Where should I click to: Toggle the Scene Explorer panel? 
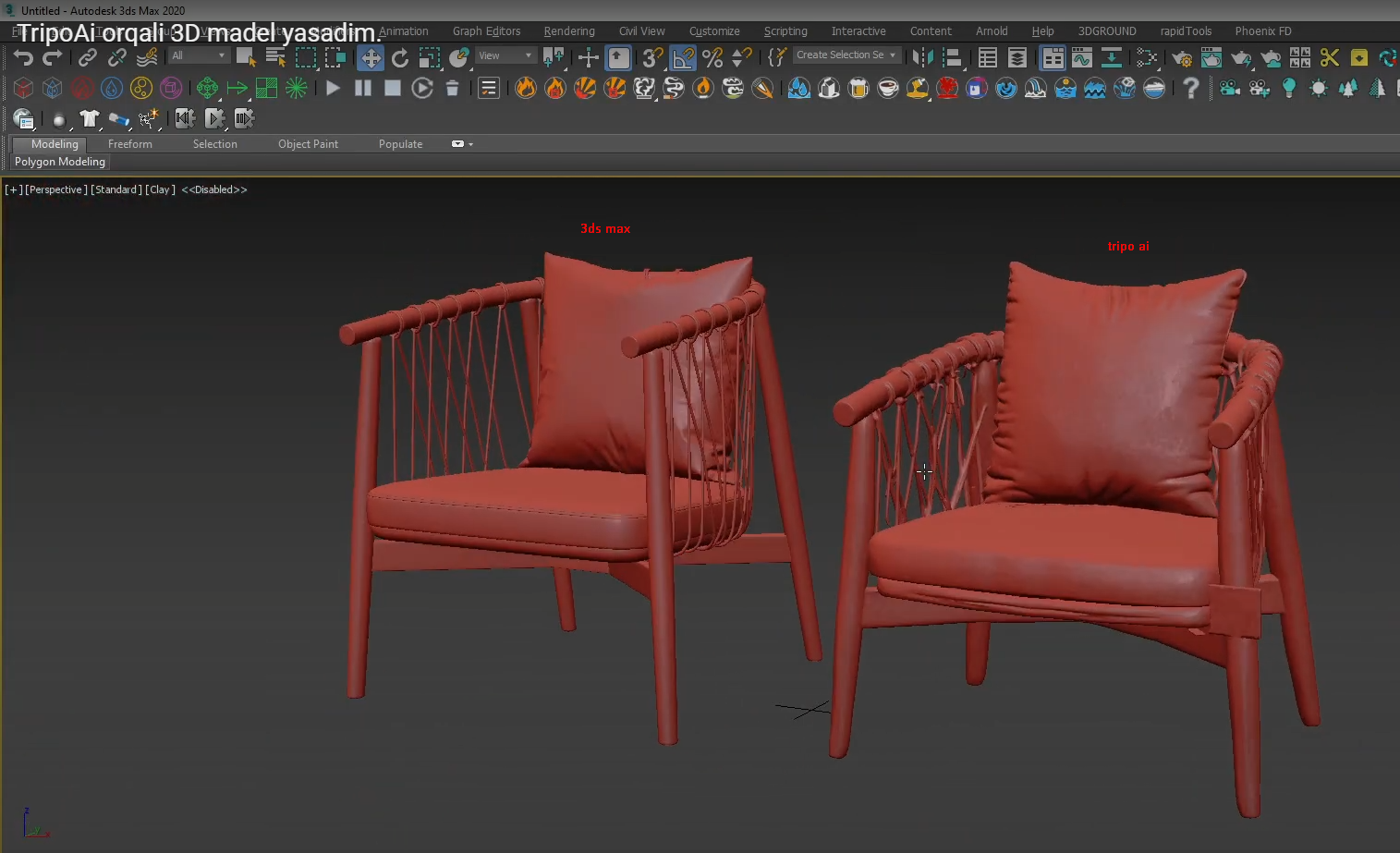pyautogui.click(x=988, y=58)
